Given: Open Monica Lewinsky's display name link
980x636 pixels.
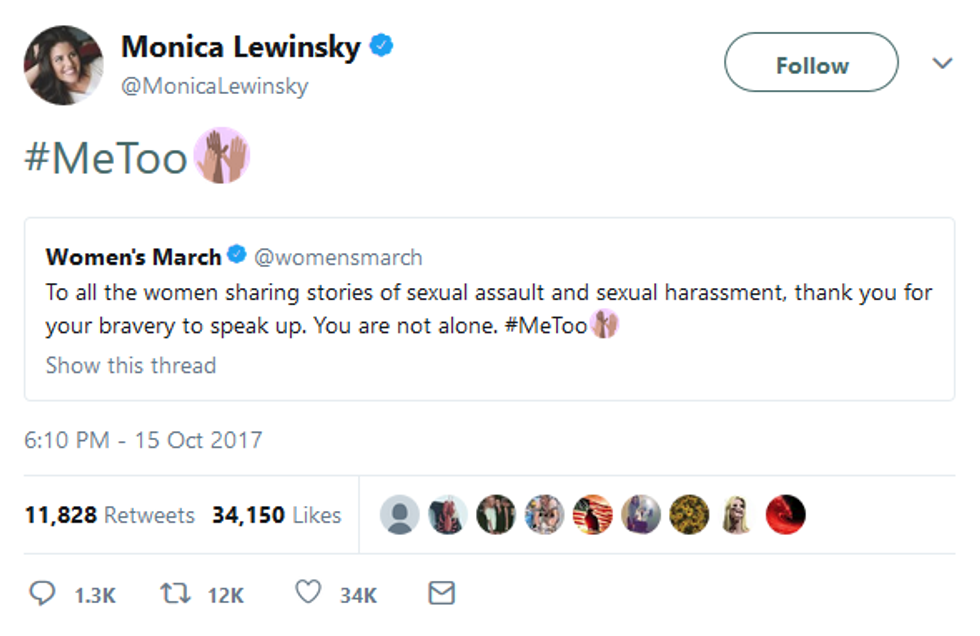Looking at the screenshot, I should pos(240,47).
